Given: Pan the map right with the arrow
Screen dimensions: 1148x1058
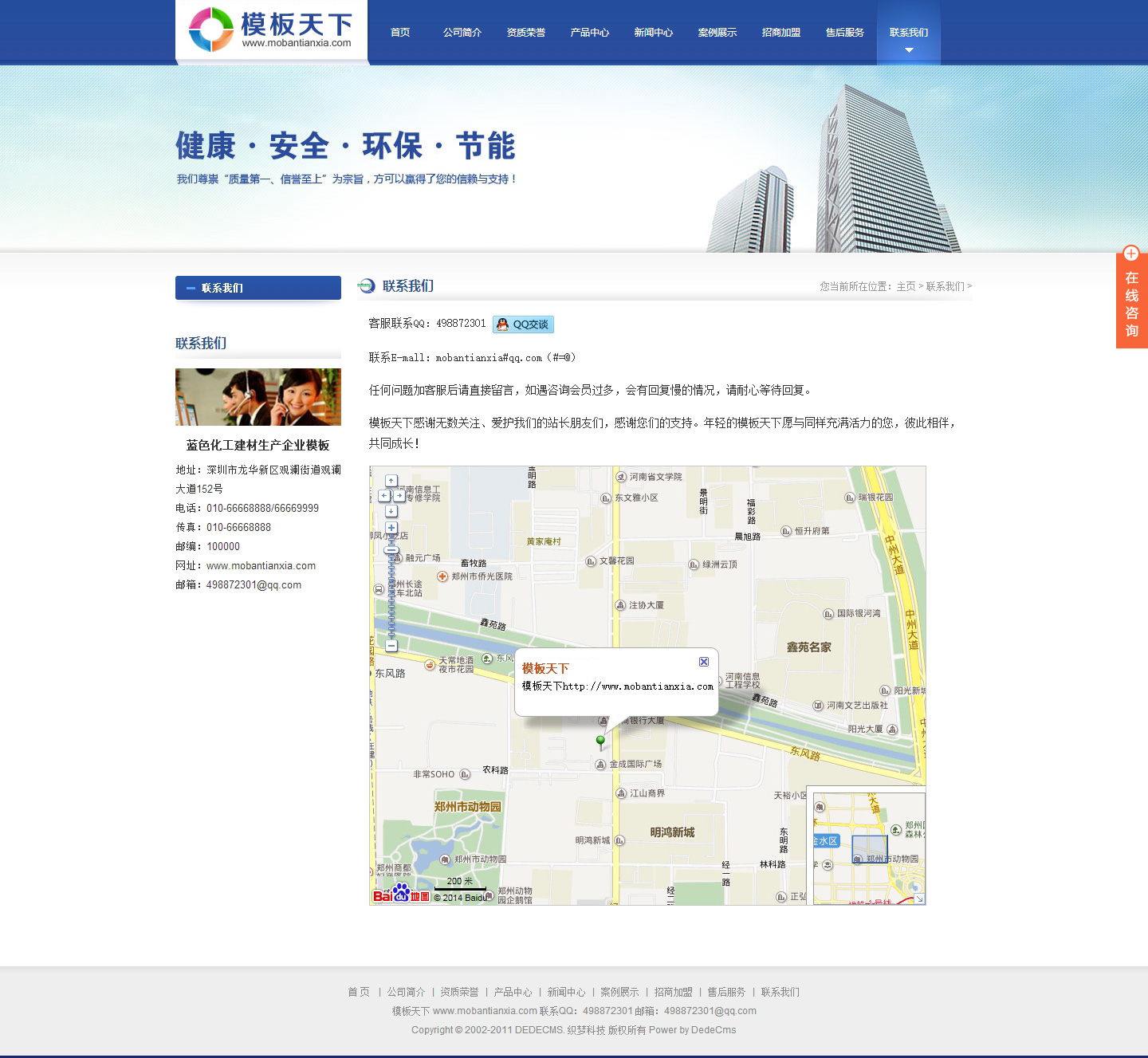Looking at the screenshot, I should click(399, 495).
